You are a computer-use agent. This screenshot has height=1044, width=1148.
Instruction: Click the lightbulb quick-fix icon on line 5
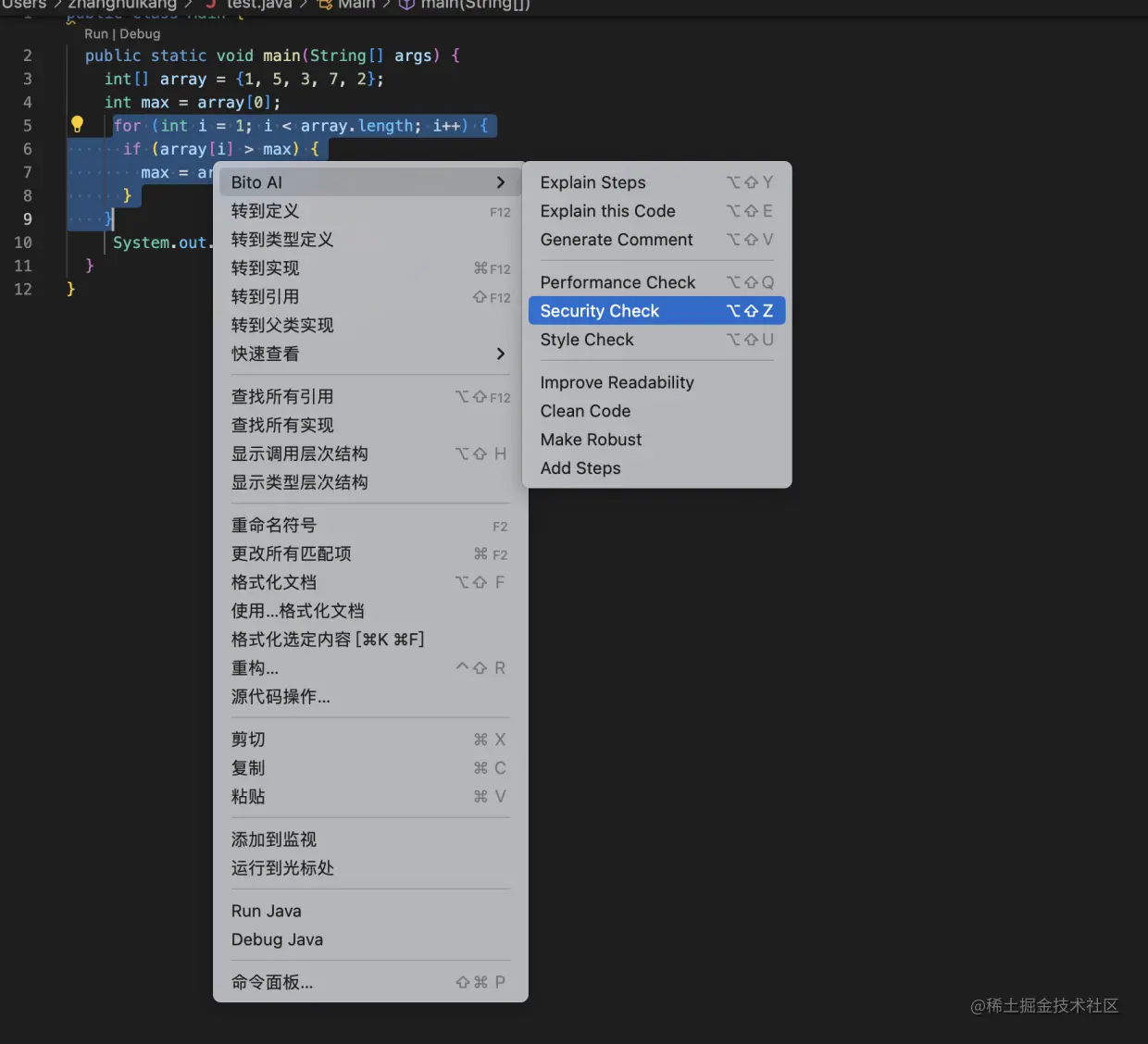pos(78,124)
